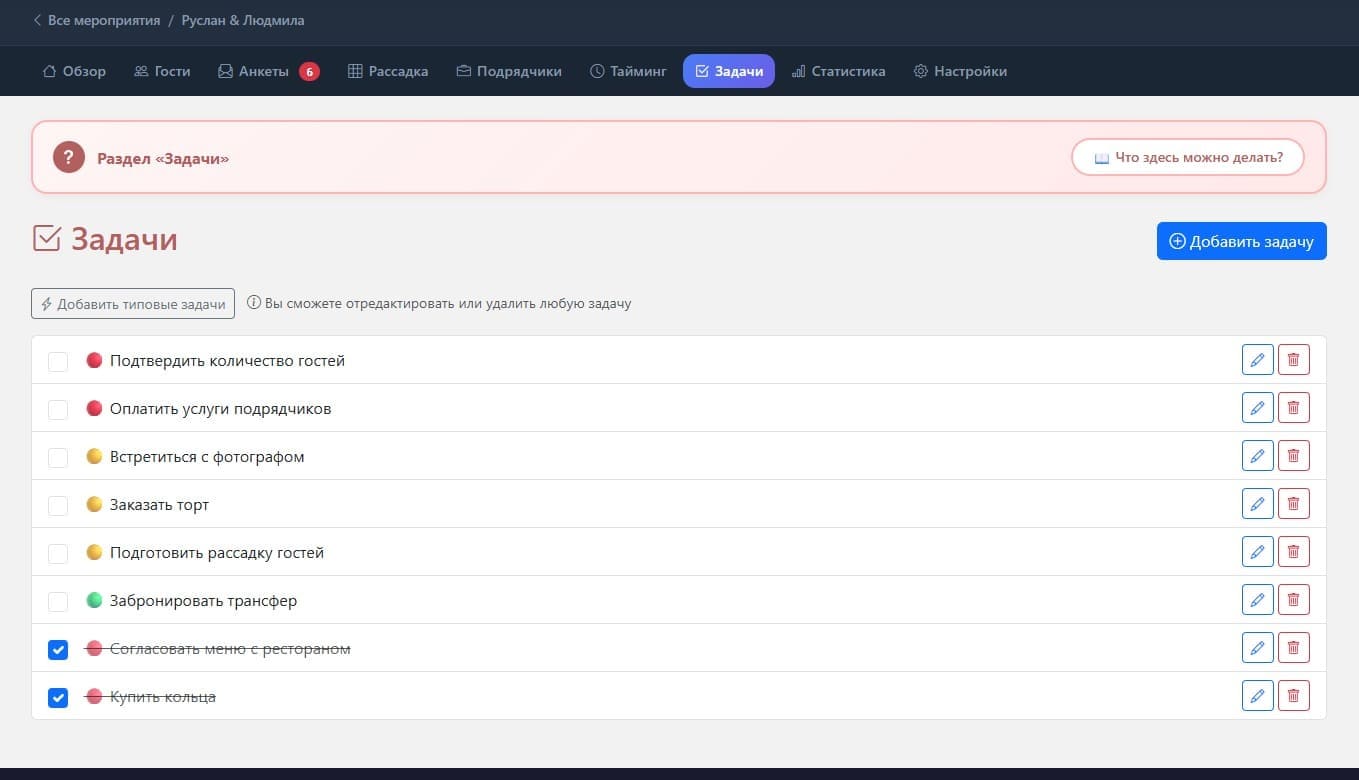Click the Добавить задачу button
1359x780 pixels.
[x=1241, y=241]
